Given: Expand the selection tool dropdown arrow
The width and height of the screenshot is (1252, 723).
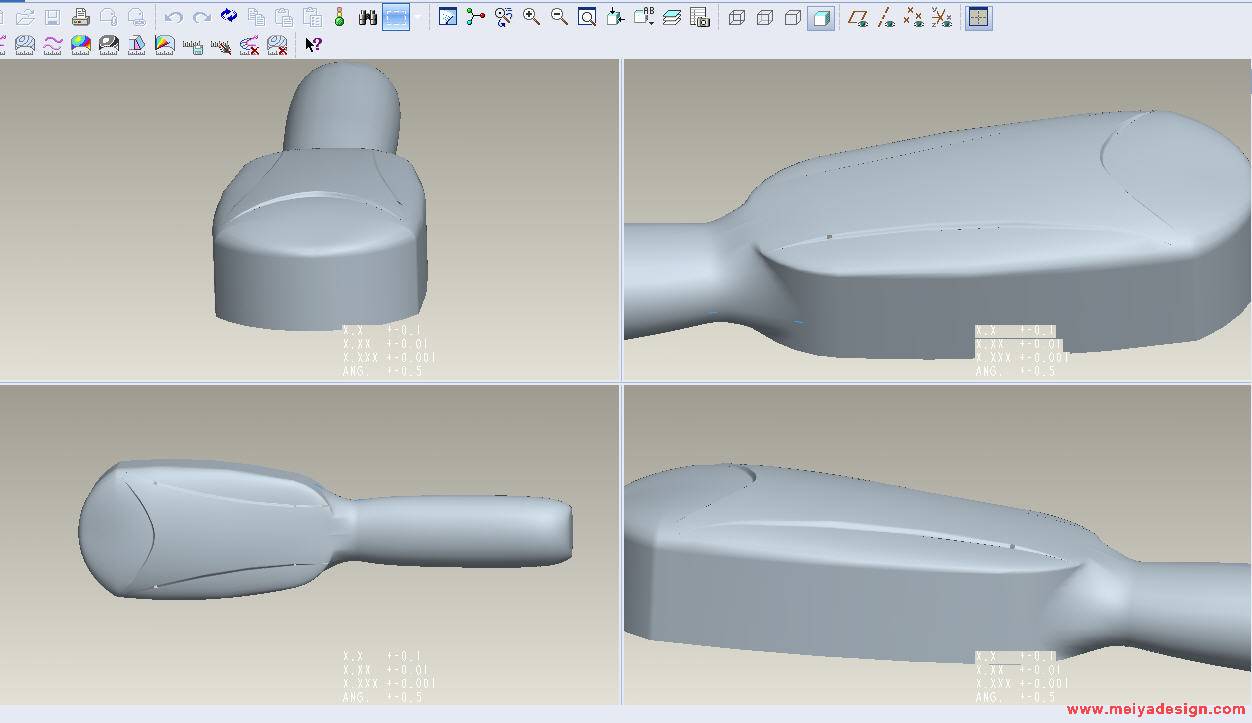Looking at the screenshot, I should pos(418,17).
